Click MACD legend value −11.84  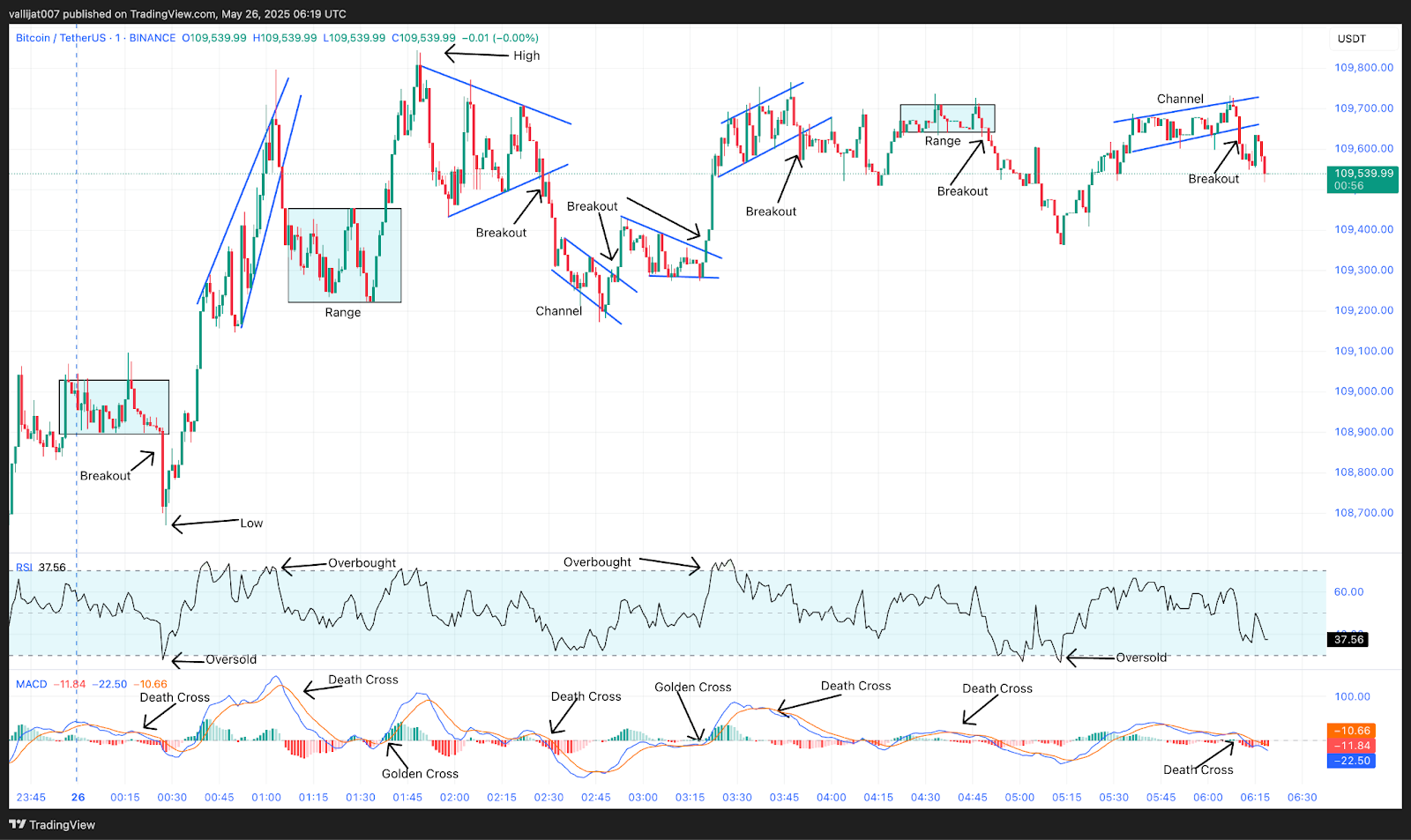(x=70, y=684)
